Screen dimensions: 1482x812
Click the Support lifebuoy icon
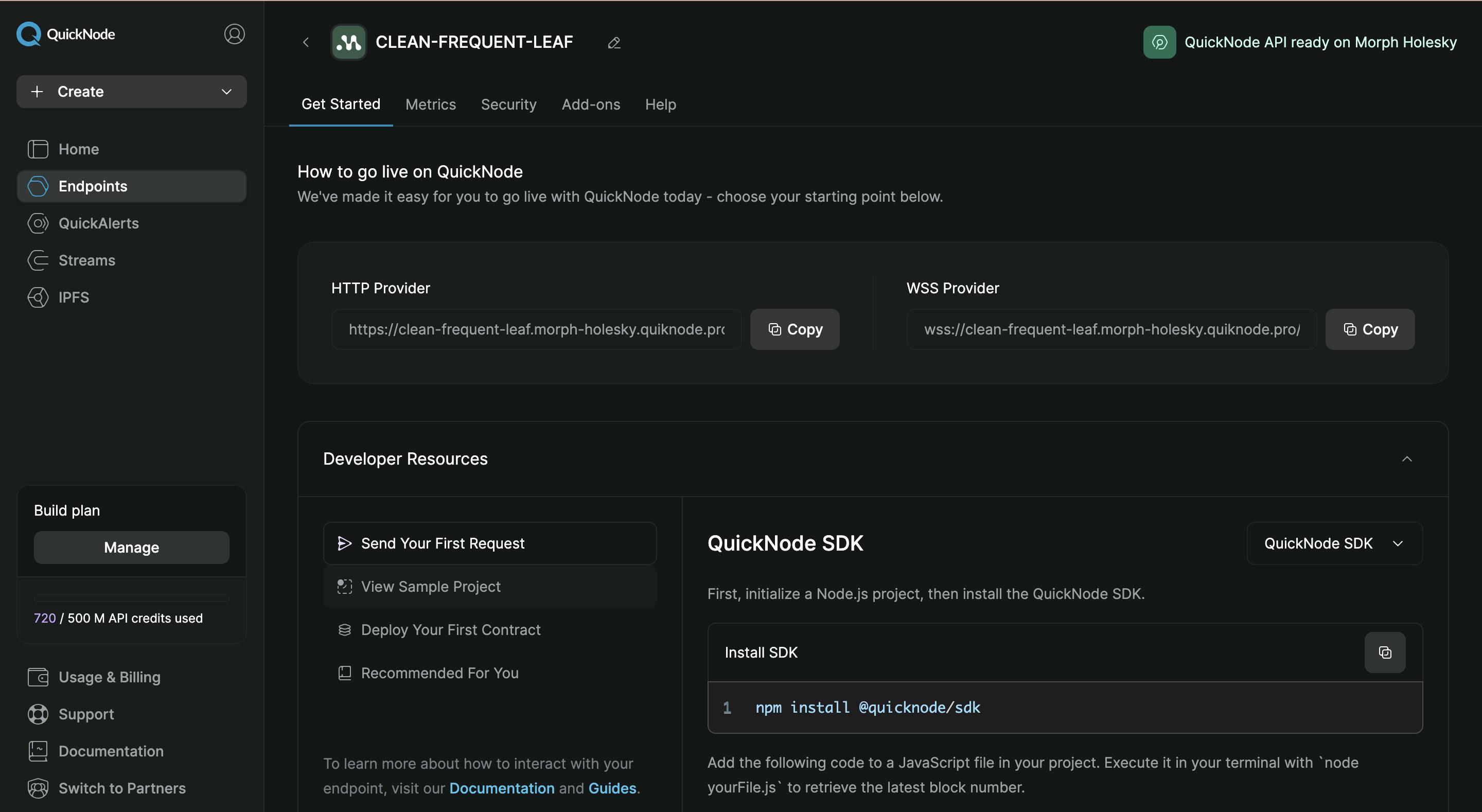click(x=38, y=714)
